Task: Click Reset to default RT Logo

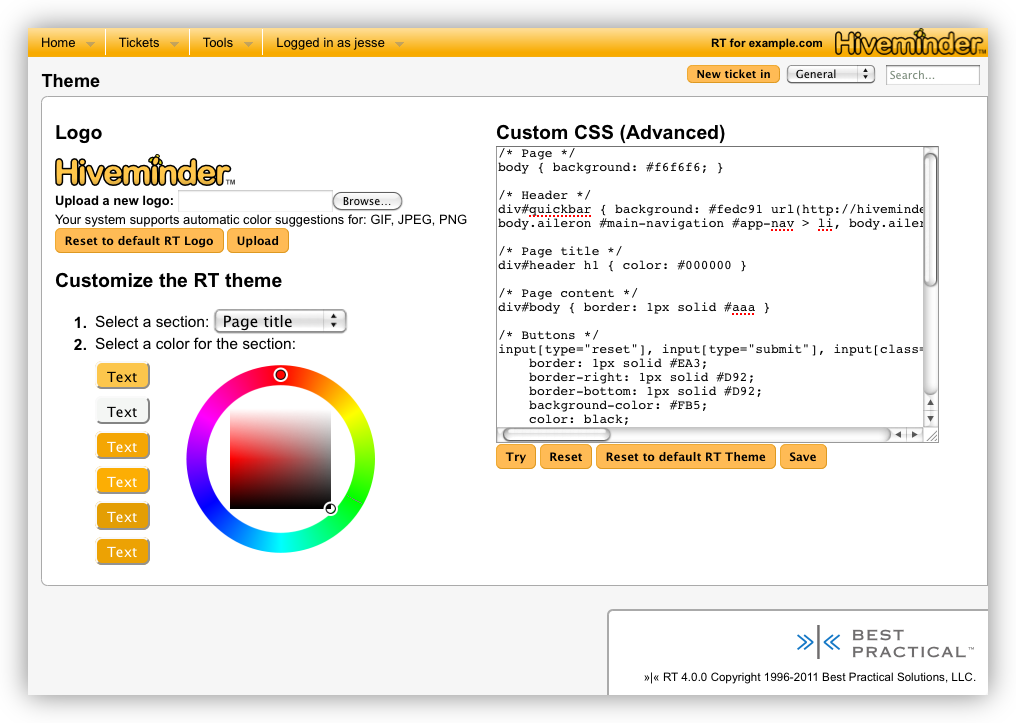Action: [x=139, y=241]
